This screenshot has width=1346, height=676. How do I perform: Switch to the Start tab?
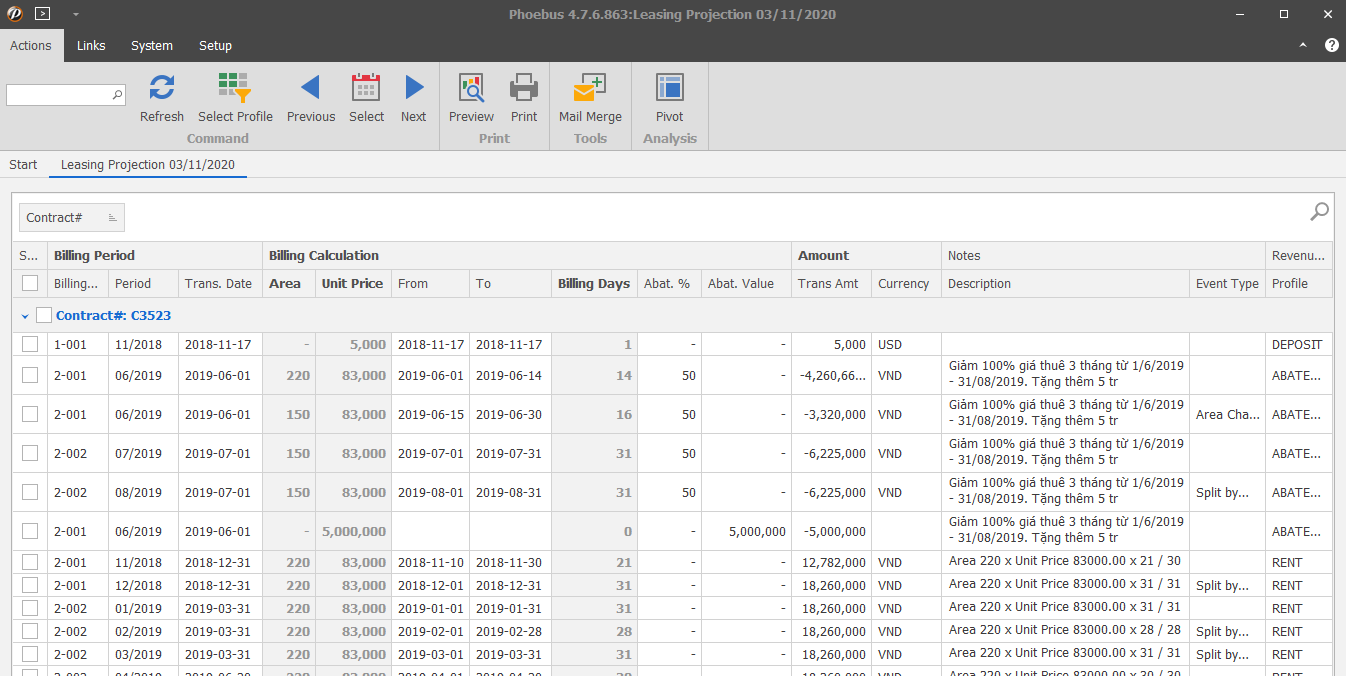(x=22, y=164)
